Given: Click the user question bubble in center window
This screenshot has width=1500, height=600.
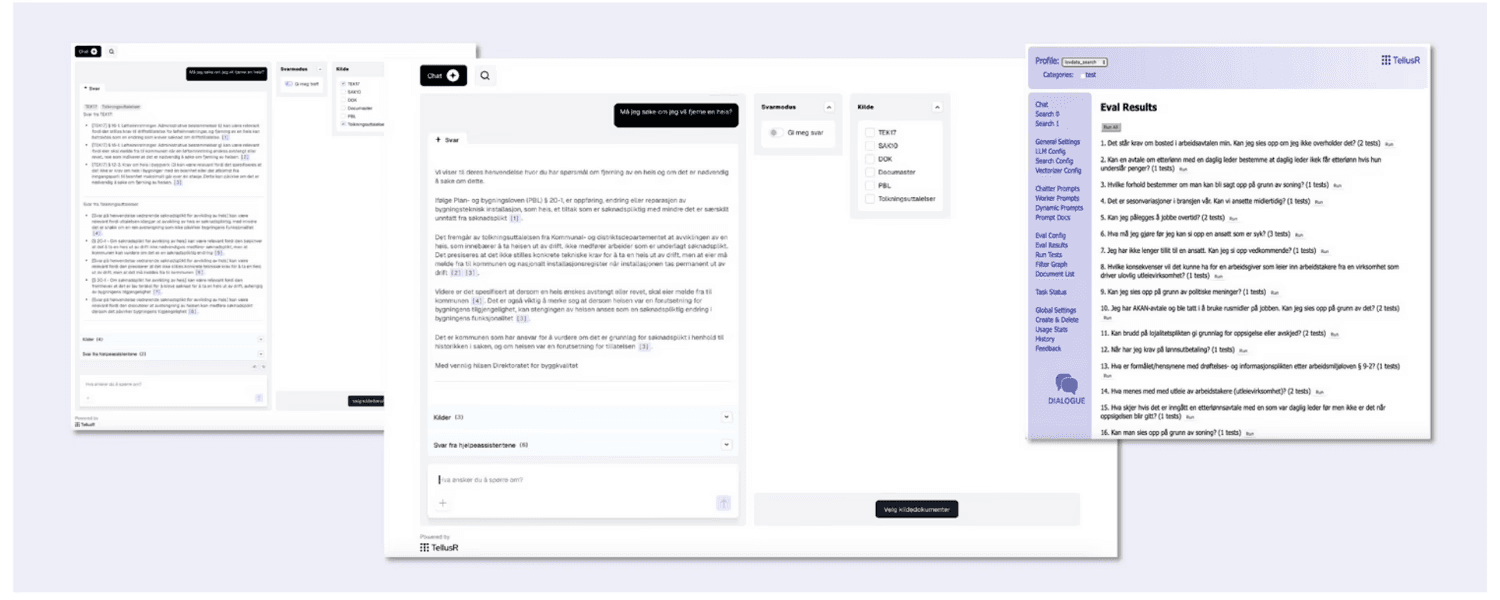Looking at the screenshot, I should pyautogui.click(x=676, y=113).
